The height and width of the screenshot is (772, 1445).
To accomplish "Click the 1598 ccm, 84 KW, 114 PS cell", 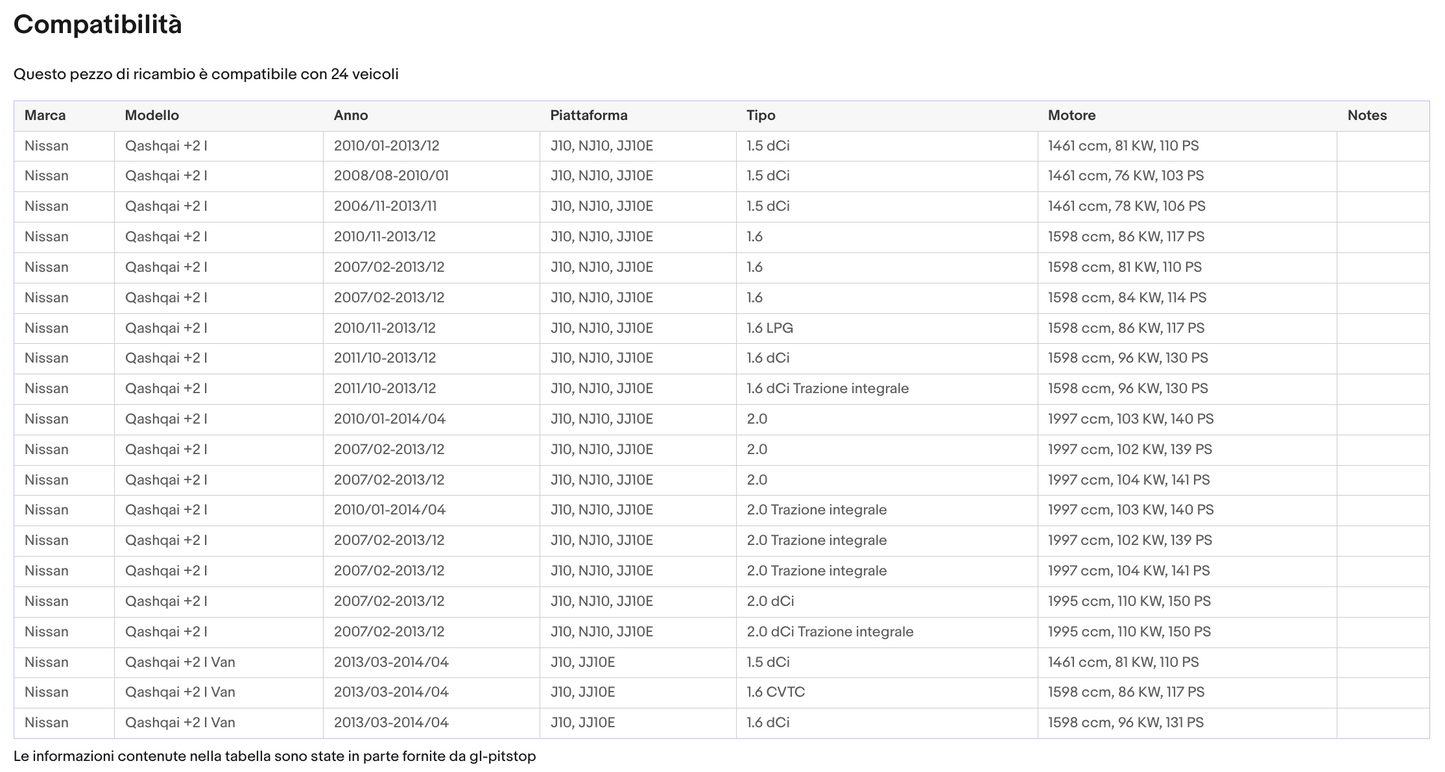I will pos(1127,297).
